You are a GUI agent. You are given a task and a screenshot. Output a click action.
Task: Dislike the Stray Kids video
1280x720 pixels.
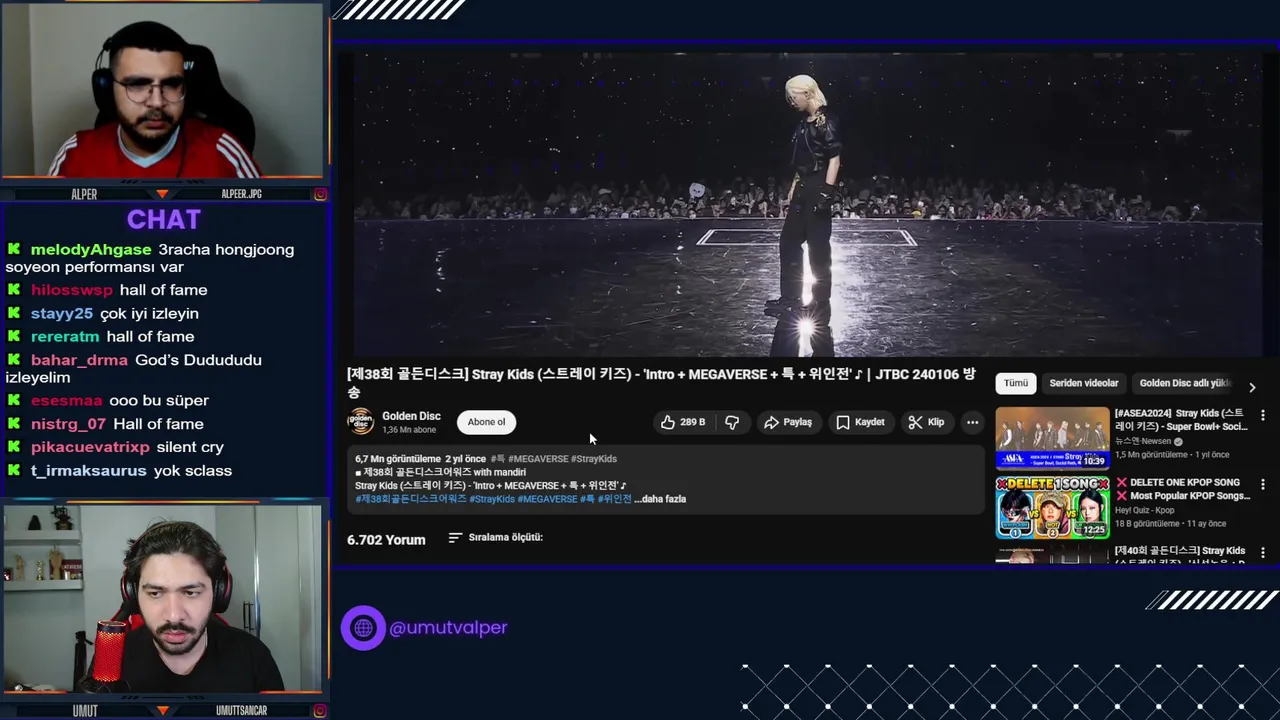coord(732,422)
